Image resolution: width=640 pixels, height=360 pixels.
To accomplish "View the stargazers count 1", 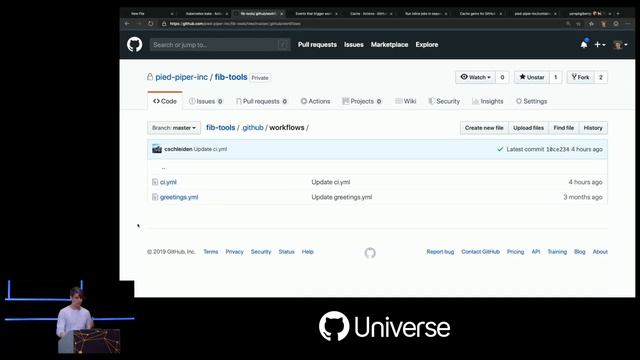I will (x=556, y=77).
